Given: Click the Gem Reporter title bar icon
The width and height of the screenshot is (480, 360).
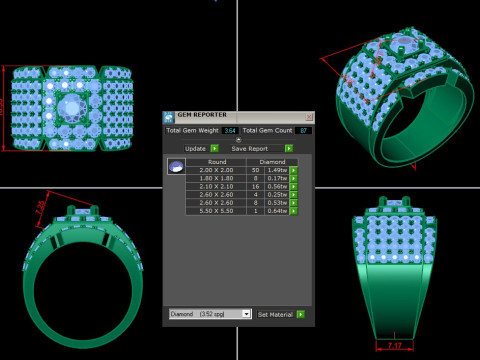Looking at the screenshot, I should pos(169,117).
